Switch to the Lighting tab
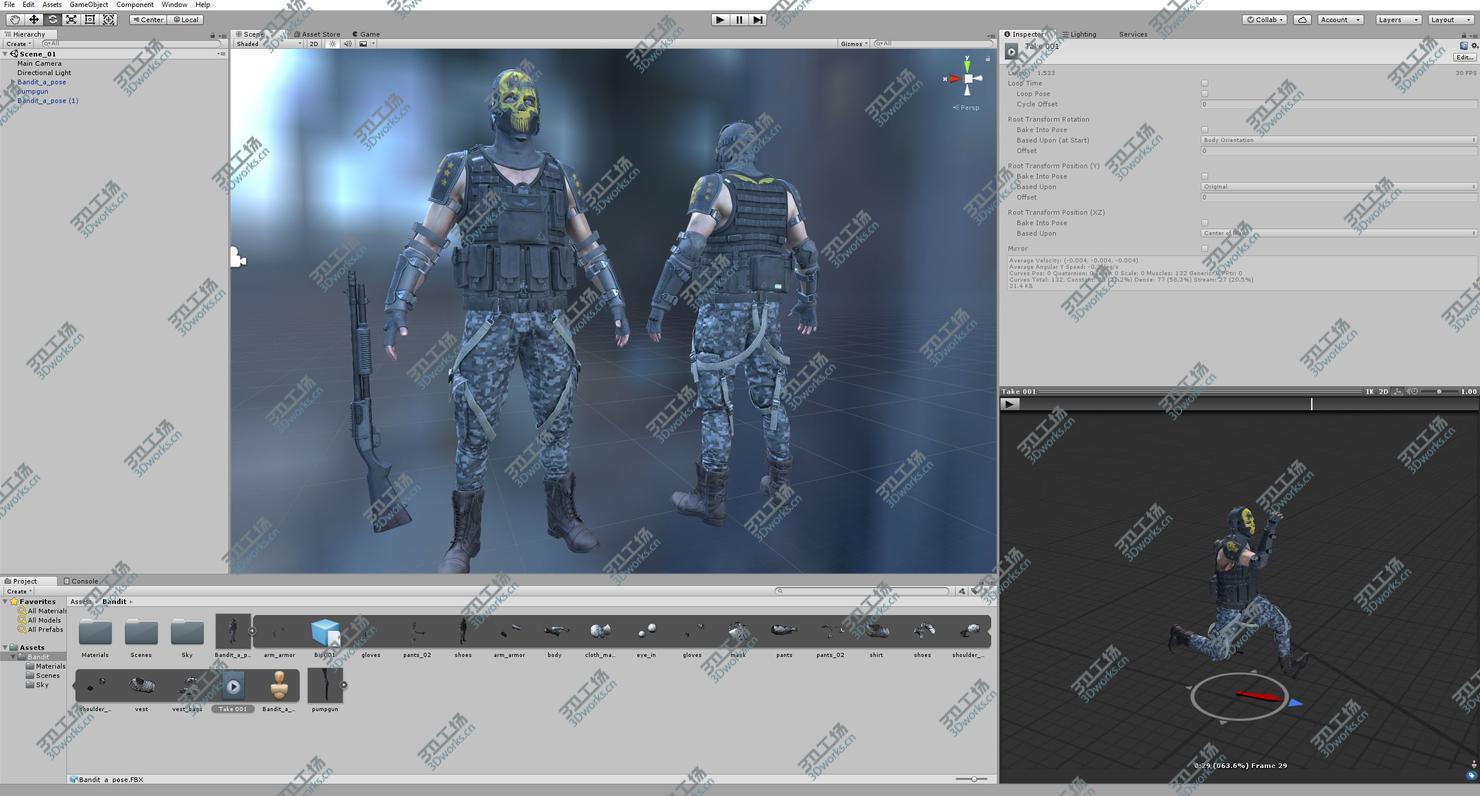 [1080, 34]
